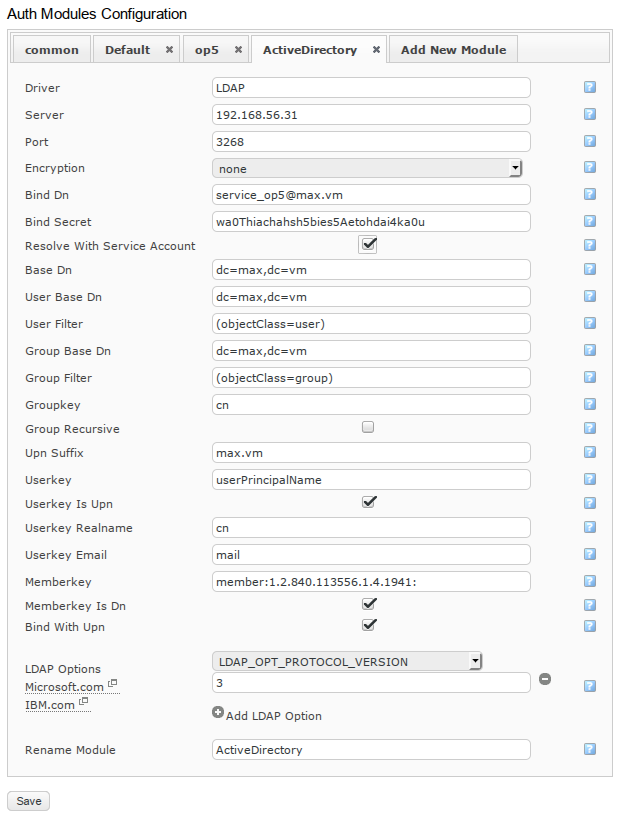Toggle Memberkey Is Dn checkbox

369,604
